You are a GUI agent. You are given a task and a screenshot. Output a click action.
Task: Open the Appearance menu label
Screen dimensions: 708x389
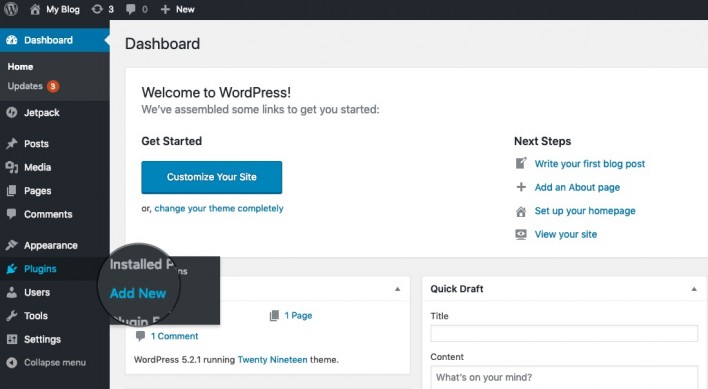click(x=51, y=245)
